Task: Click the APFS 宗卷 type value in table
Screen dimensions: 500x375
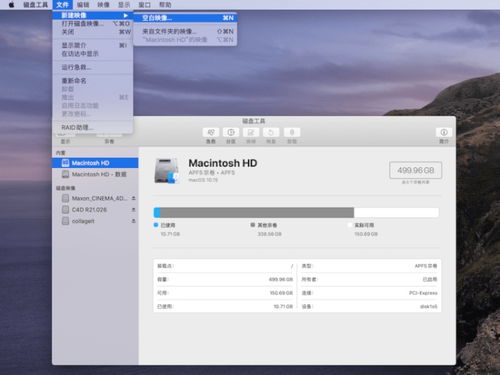Action: tap(426, 266)
